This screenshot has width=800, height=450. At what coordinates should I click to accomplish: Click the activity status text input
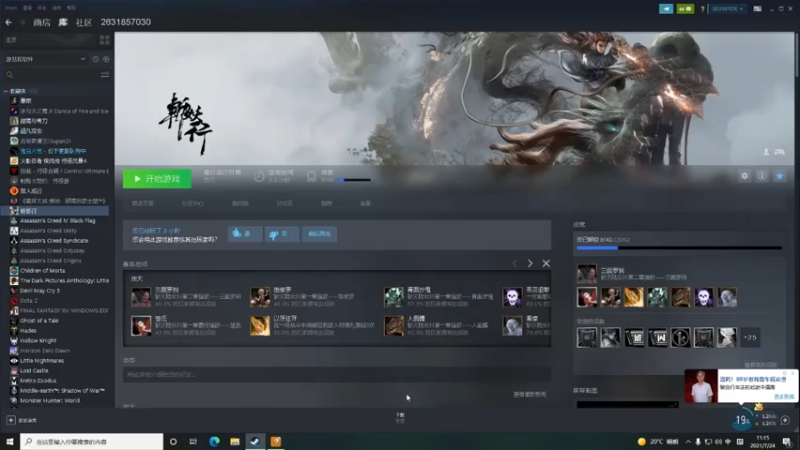(x=337, y=374)
